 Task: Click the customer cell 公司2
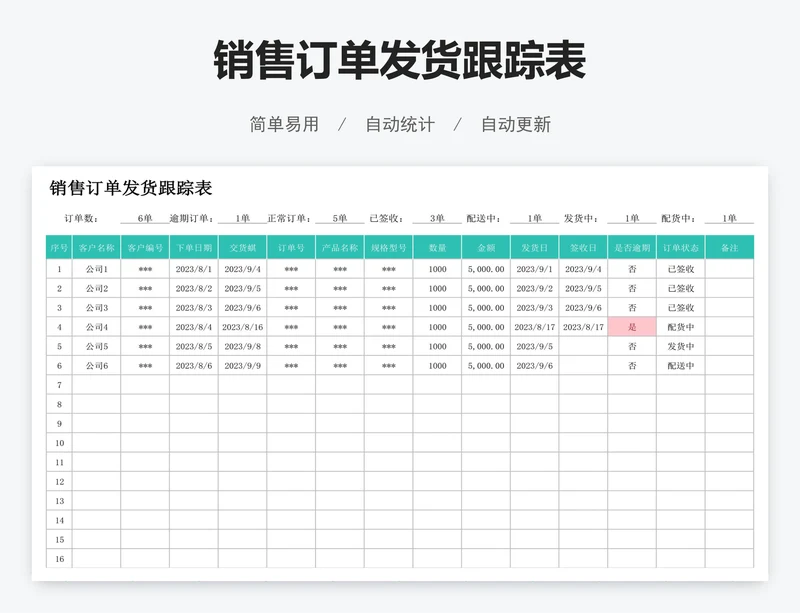(96, 288)
